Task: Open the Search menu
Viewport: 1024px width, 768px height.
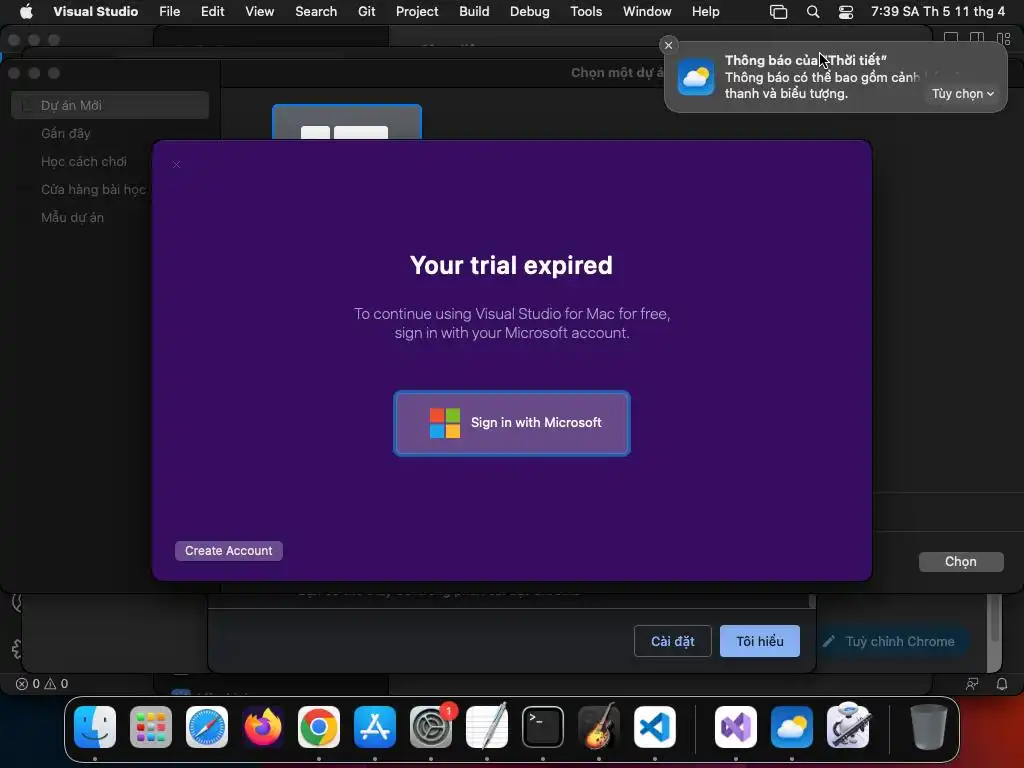Action: 316,11
